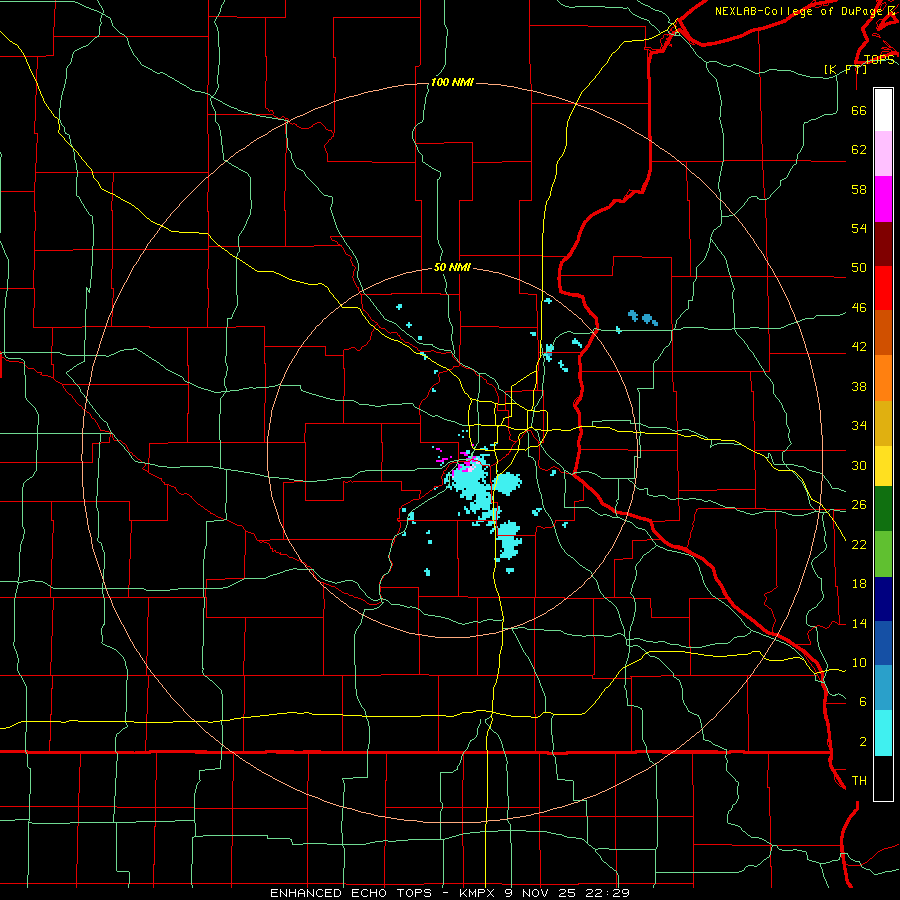Click the 9 NOV 25 date text

pyautogui.click(x=542, y=893)
